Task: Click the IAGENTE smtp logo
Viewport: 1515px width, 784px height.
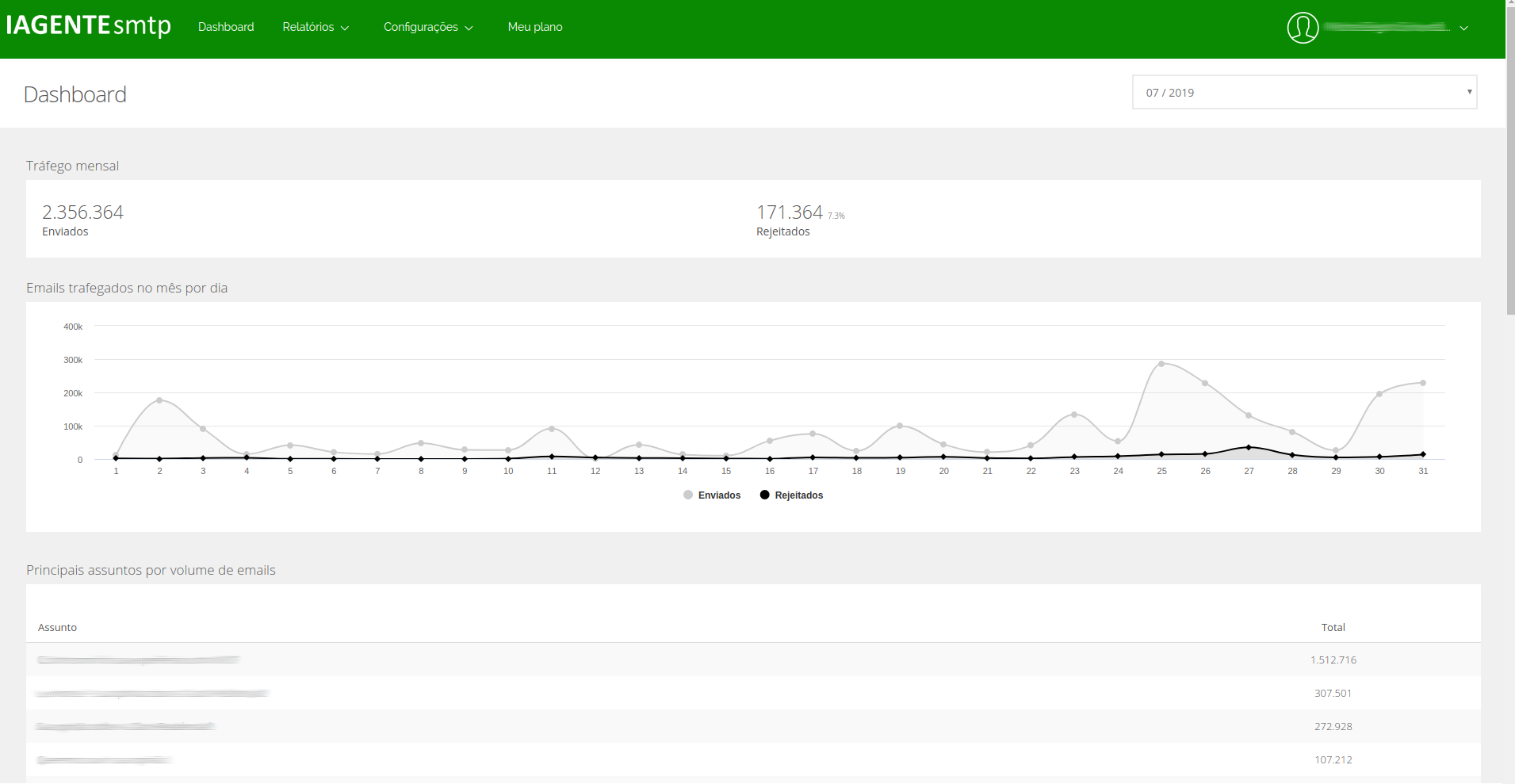Action: click(x=87, y=25)
